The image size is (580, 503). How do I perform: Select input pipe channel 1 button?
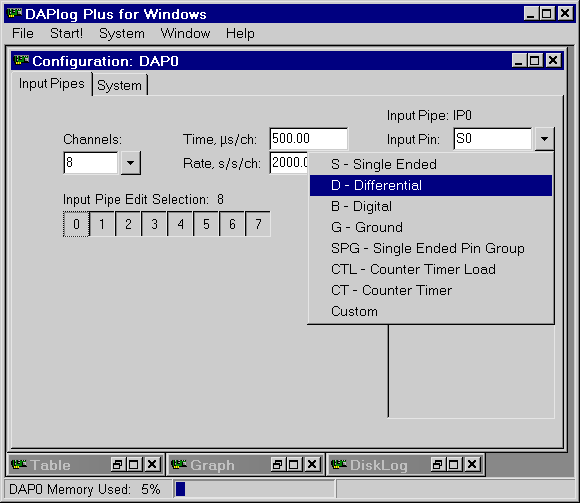[102, 224]
